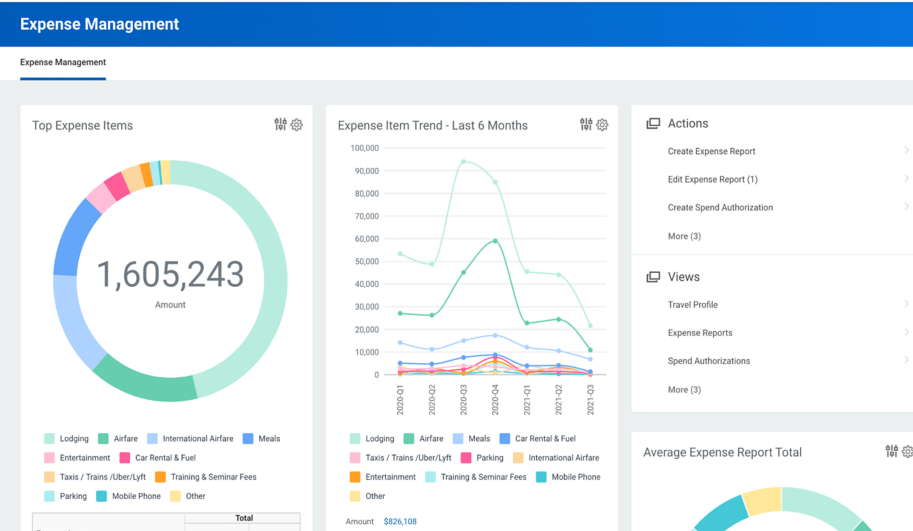Viewport: 913px width, 531px height.
Task: Toggle International Airfare legend in Top Expense Items
Action: click(x=190, y=438)
